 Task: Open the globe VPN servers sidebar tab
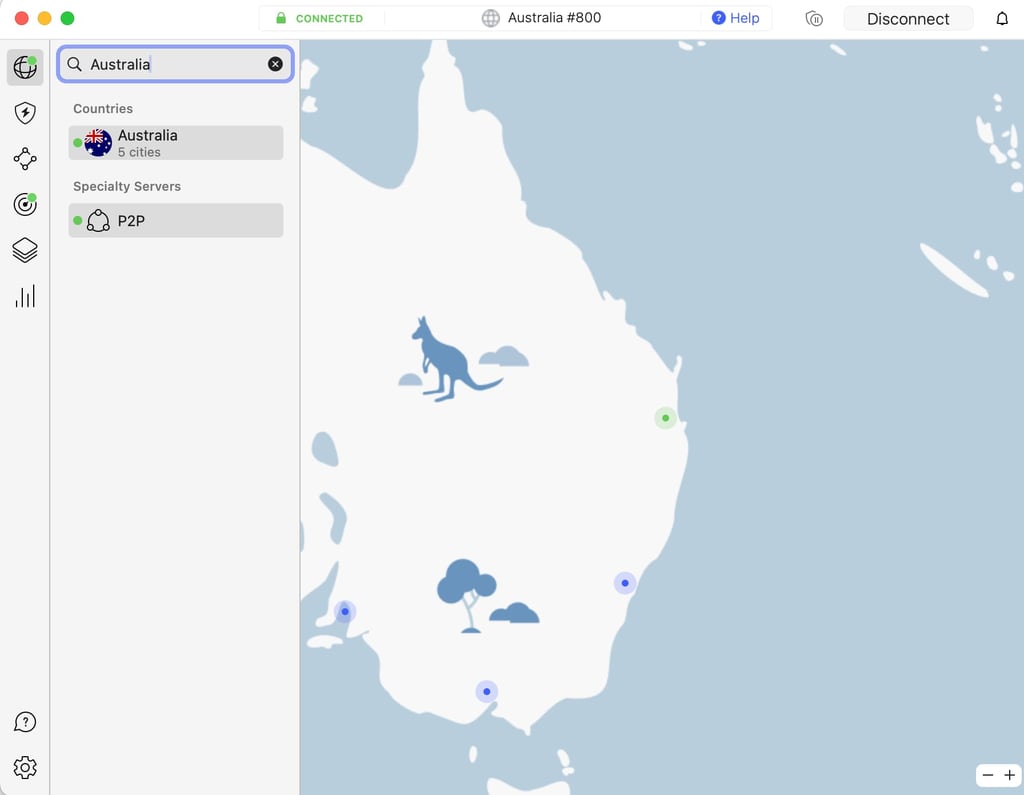click(x=25, y=67)
